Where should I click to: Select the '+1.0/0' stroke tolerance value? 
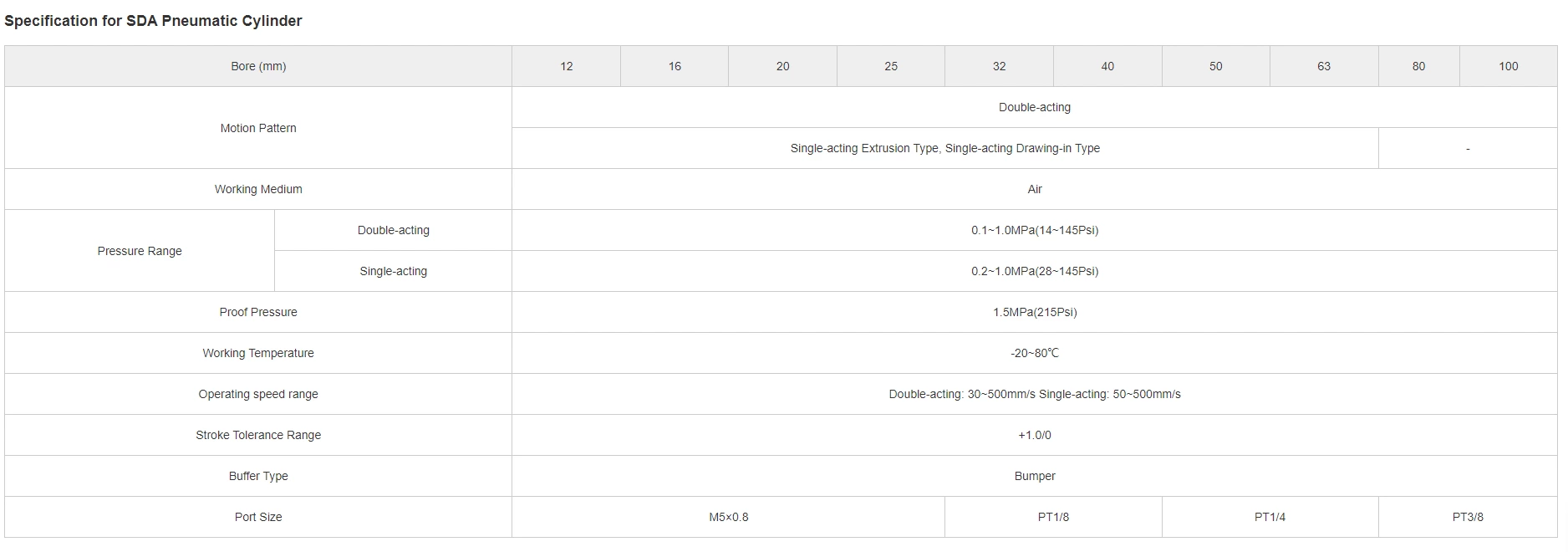coord(1034,435)
